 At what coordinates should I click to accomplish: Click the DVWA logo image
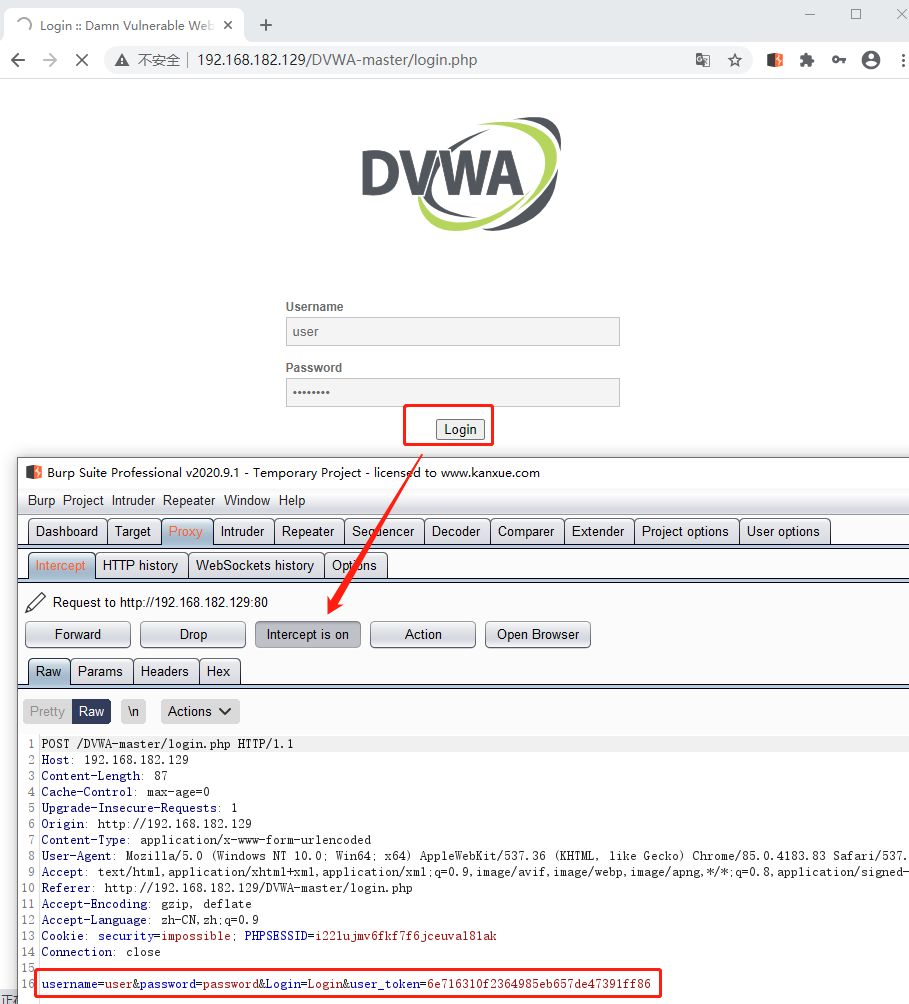click(461, 174)
